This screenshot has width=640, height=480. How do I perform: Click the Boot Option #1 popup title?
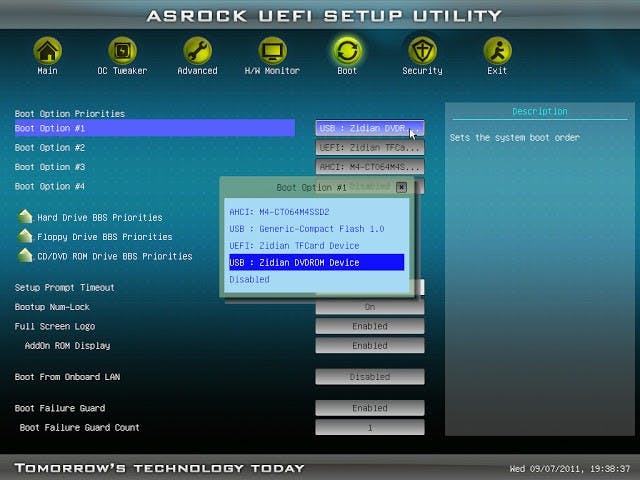pos(311,187)
